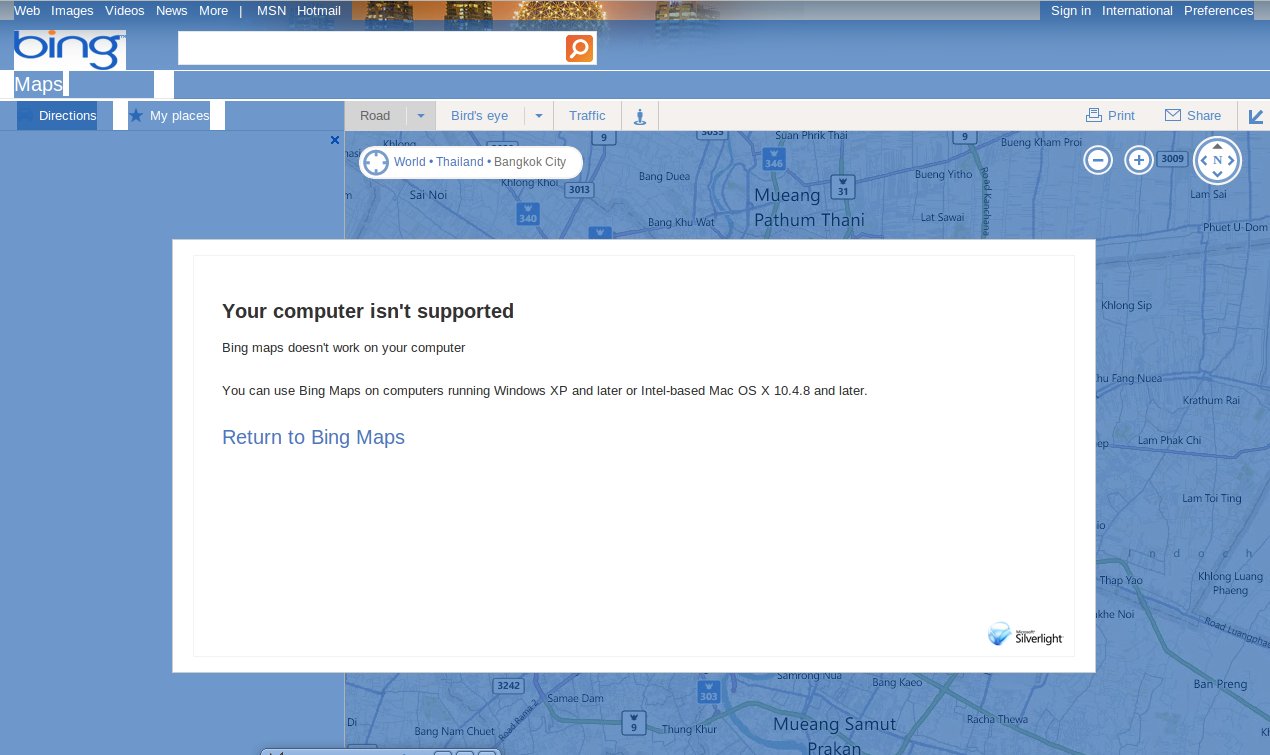This screenshot has height=755, width=1270.
Task: Collapse the map toolbar with the arrow icon
Action: click(1256, 117)
